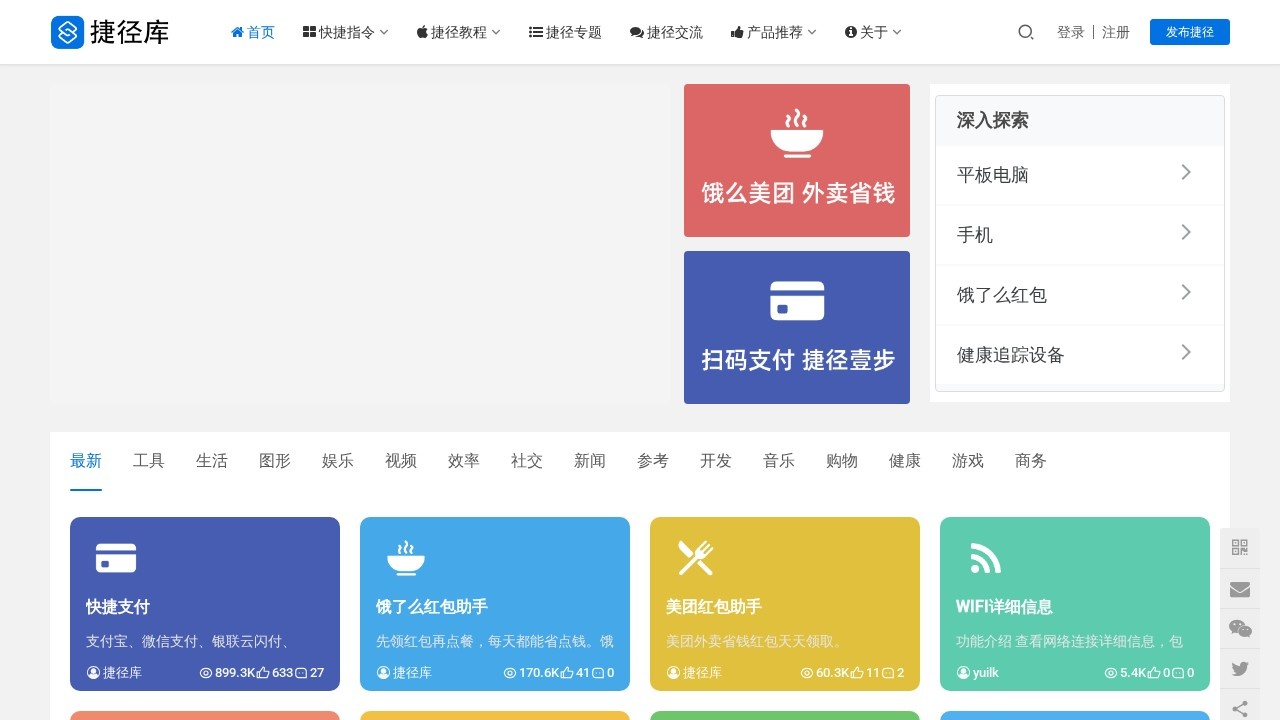Click the steaming bowl icon in red banner
The width and height of the screenshot is (1280, 720).
[x=797, y=134]
